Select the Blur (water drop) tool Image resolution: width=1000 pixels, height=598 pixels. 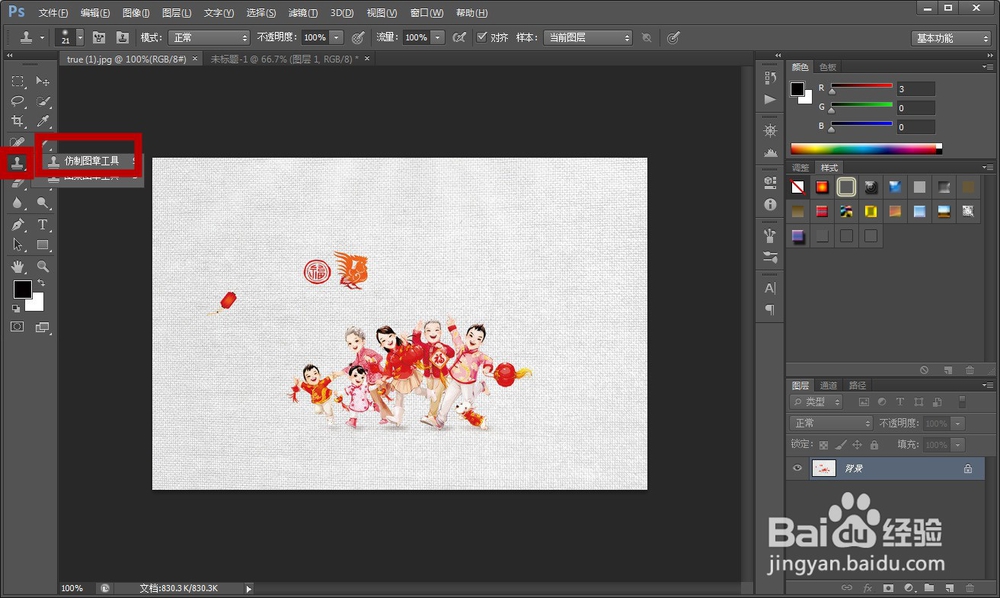17,203
